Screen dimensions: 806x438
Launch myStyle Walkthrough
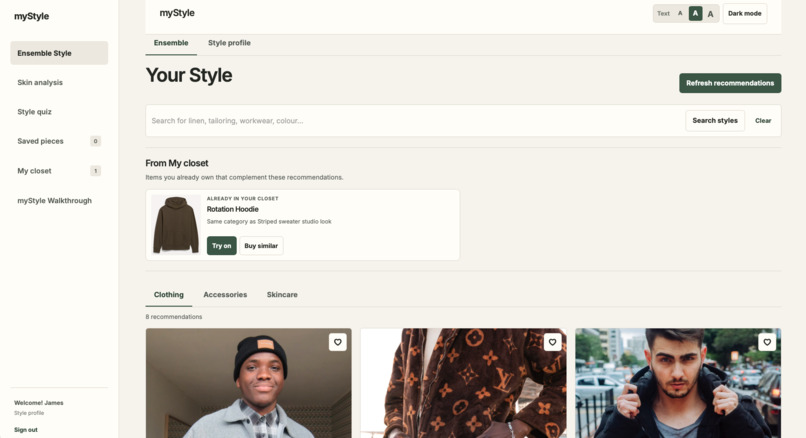pyautogui.click(x=59, y=200)
